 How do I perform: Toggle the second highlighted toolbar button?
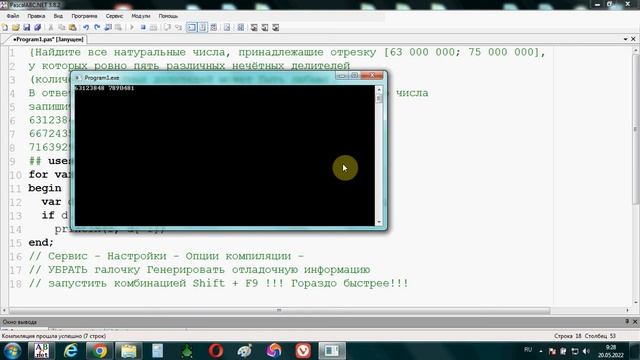click(x=202, y=27)
